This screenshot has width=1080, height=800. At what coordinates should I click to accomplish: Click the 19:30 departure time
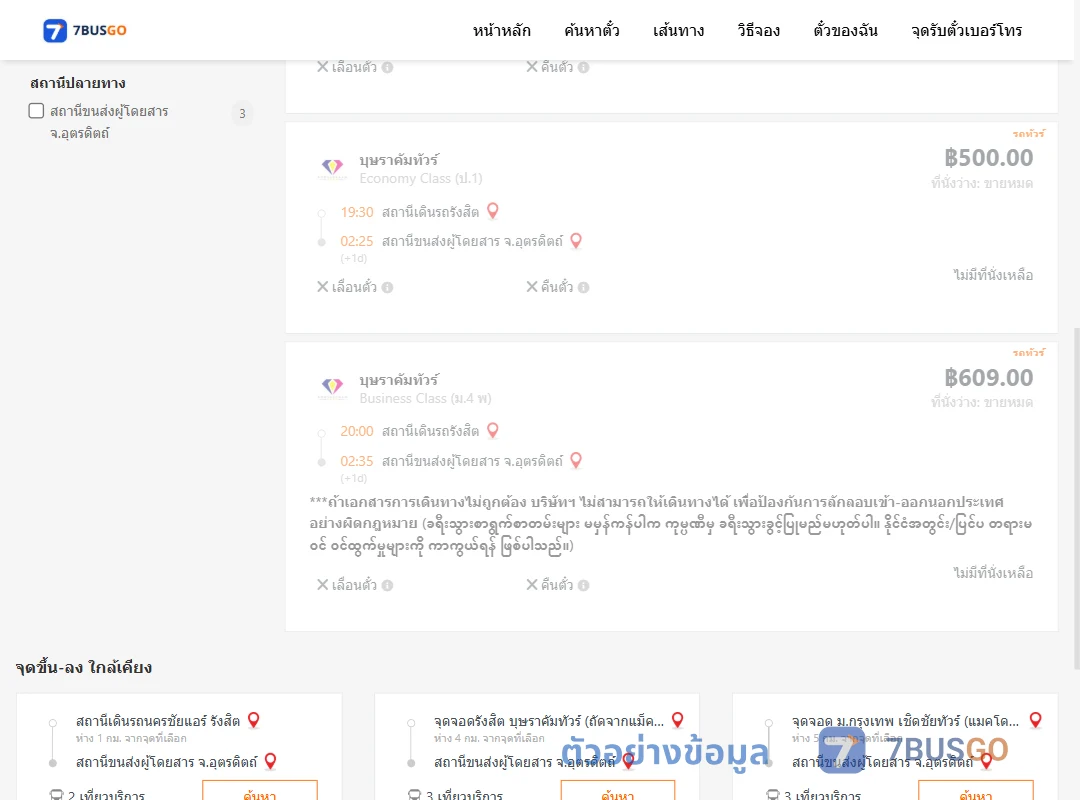357,212
